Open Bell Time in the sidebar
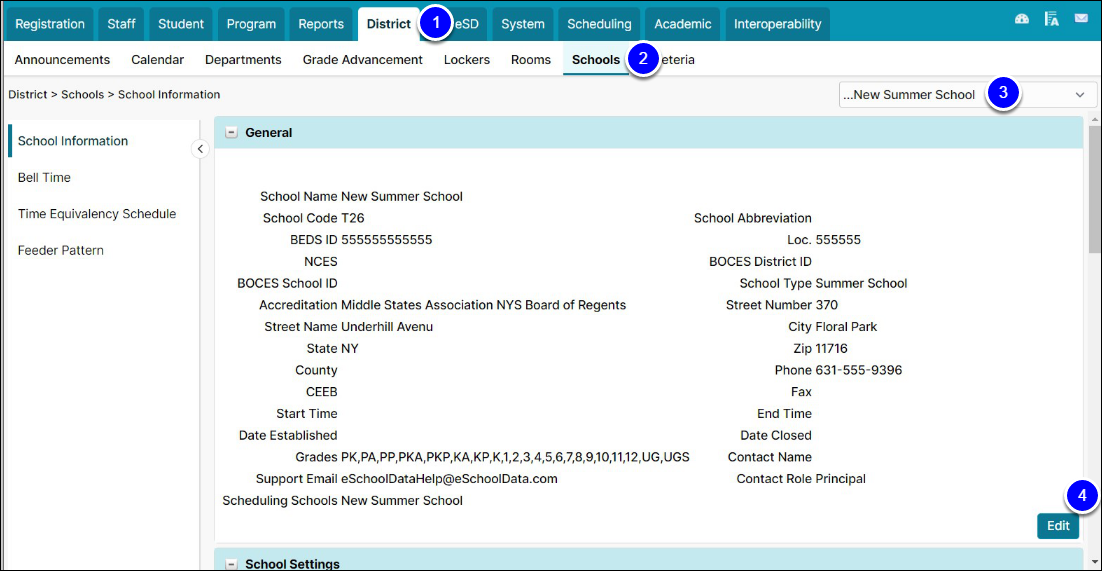Viewport: 1102px width, 571px height. click(44, 177)
